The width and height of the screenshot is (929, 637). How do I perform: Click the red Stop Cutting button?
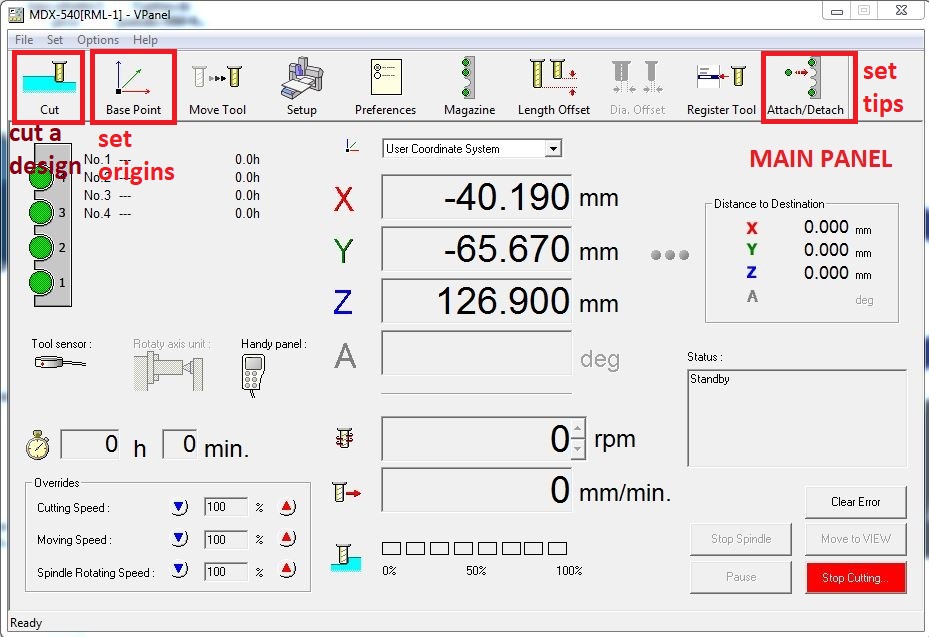pyautogui.click(x=856, y=578)
